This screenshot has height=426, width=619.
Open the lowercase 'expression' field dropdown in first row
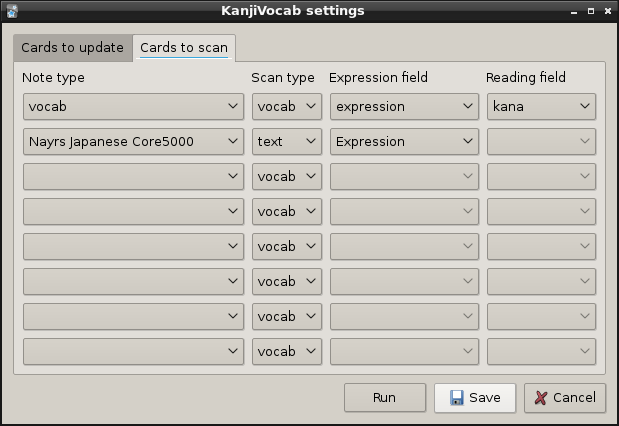point(405,107)
